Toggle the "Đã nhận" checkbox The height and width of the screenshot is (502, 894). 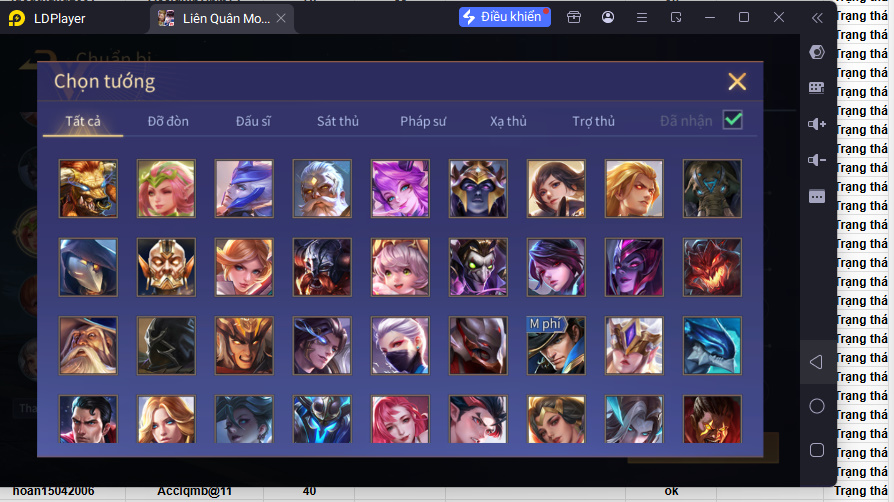733,120
